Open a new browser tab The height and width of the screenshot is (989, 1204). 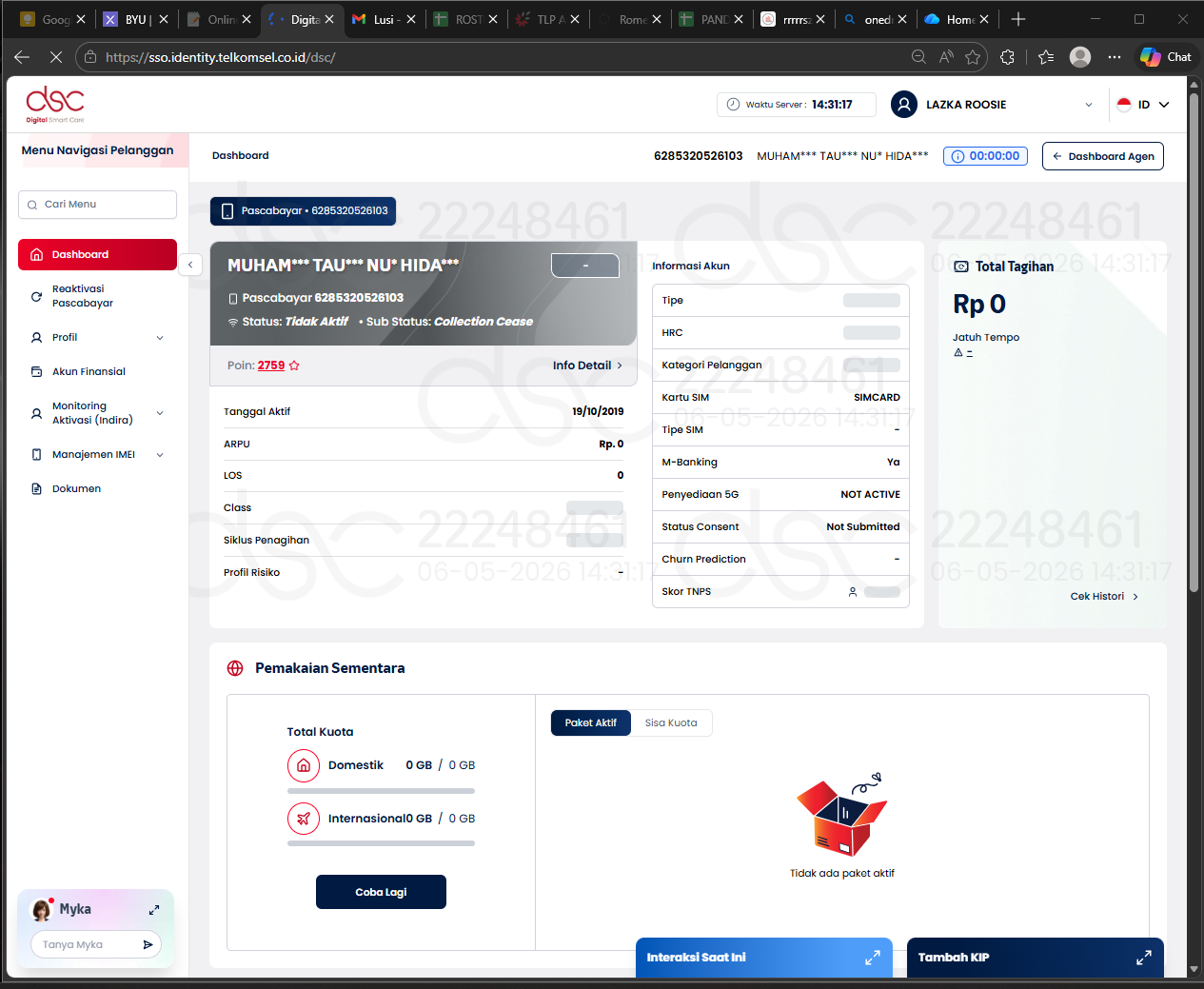(x=1018, y=19)
